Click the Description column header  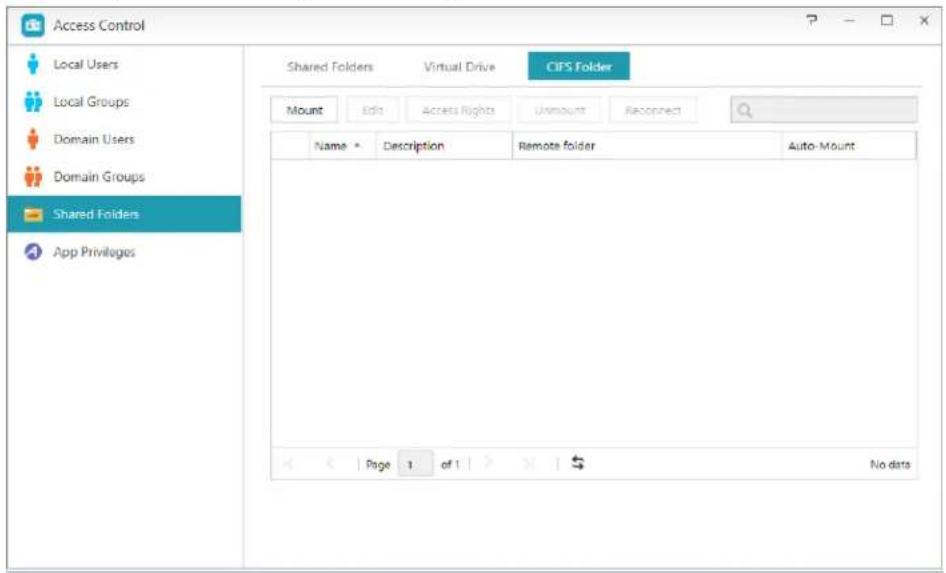[x=444, y=146]
